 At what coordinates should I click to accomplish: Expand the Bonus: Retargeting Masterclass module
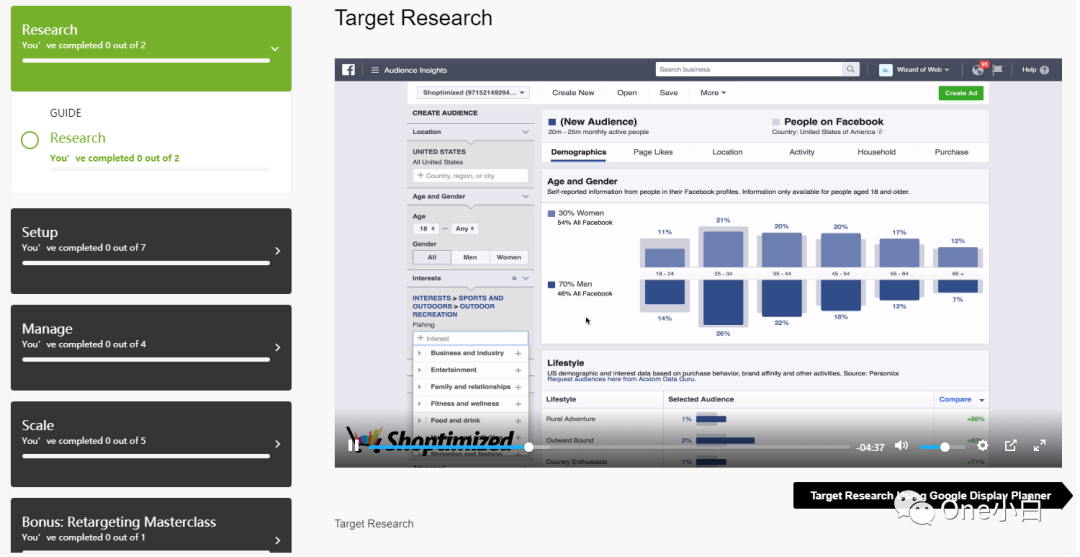click(278, 540)
